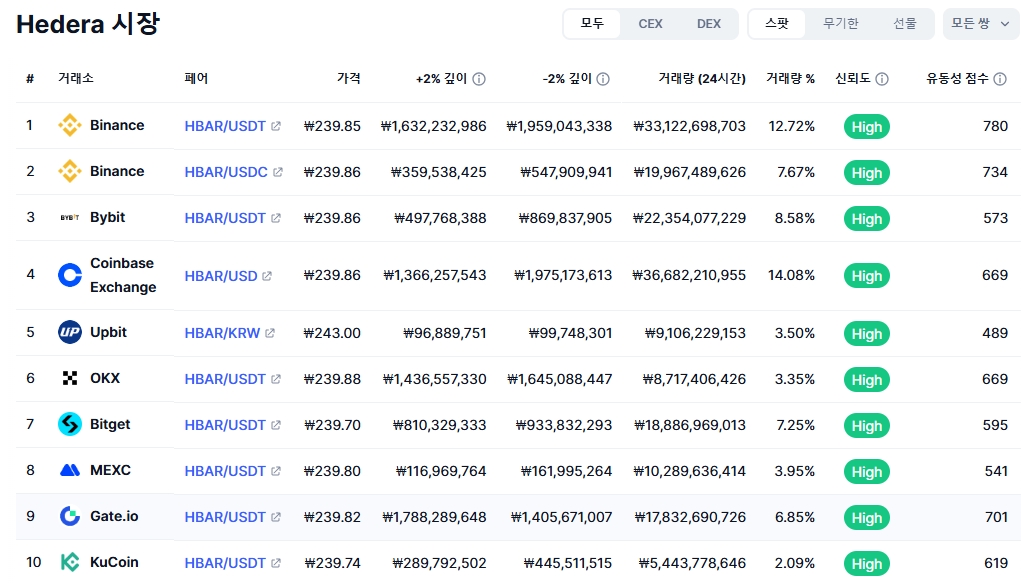Open Binance HBAR/USDT pair link
The height and width of the screenshot is (583, 1021).
click(225, 126)
